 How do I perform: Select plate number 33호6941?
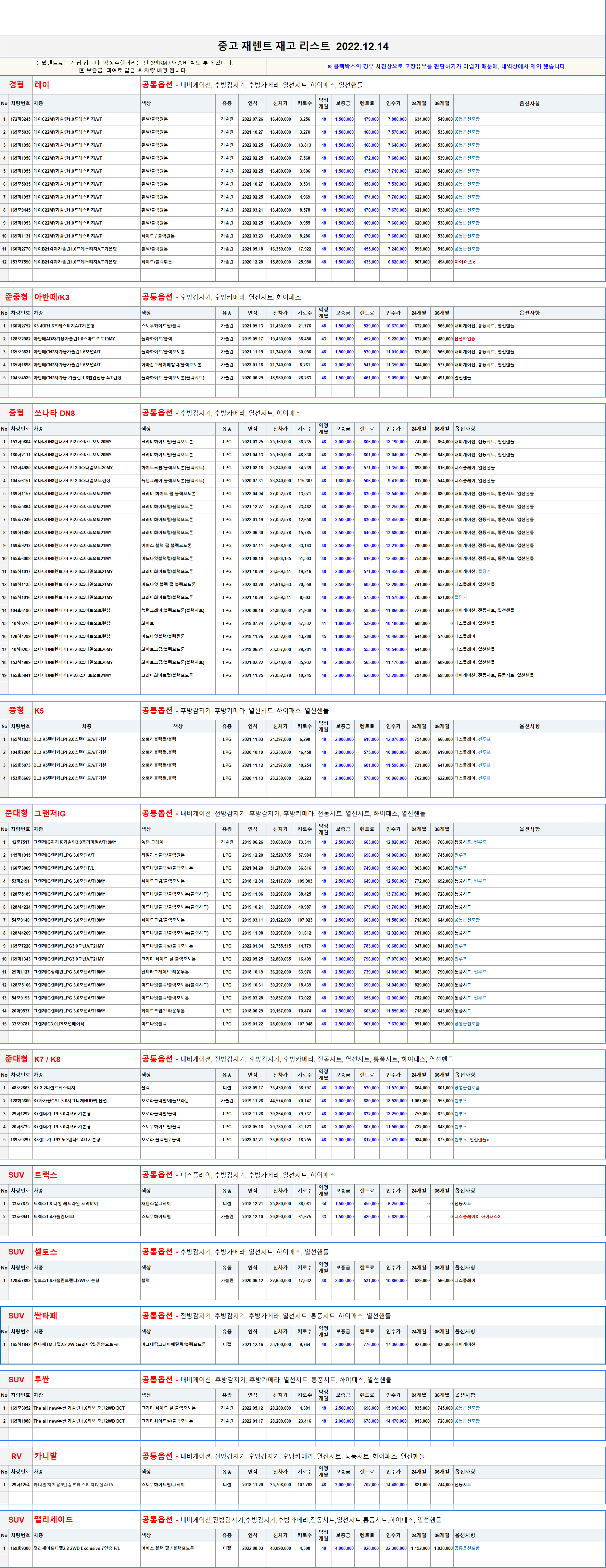click(x=20, y=1217)
